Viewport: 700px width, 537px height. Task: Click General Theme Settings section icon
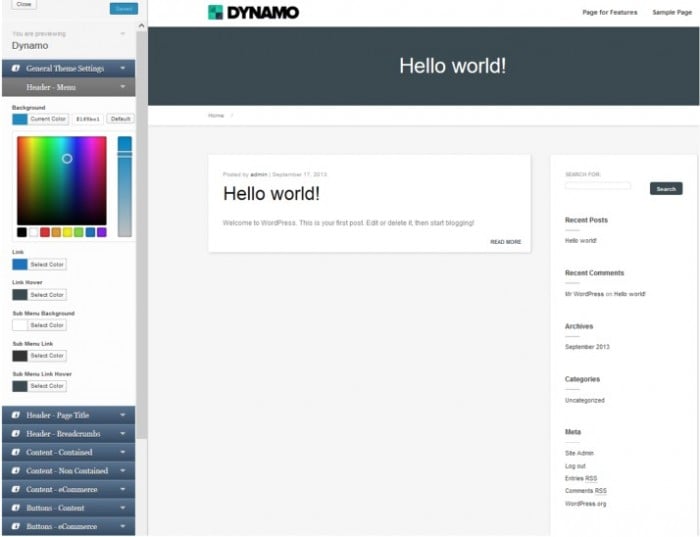[x=16, y=68]
